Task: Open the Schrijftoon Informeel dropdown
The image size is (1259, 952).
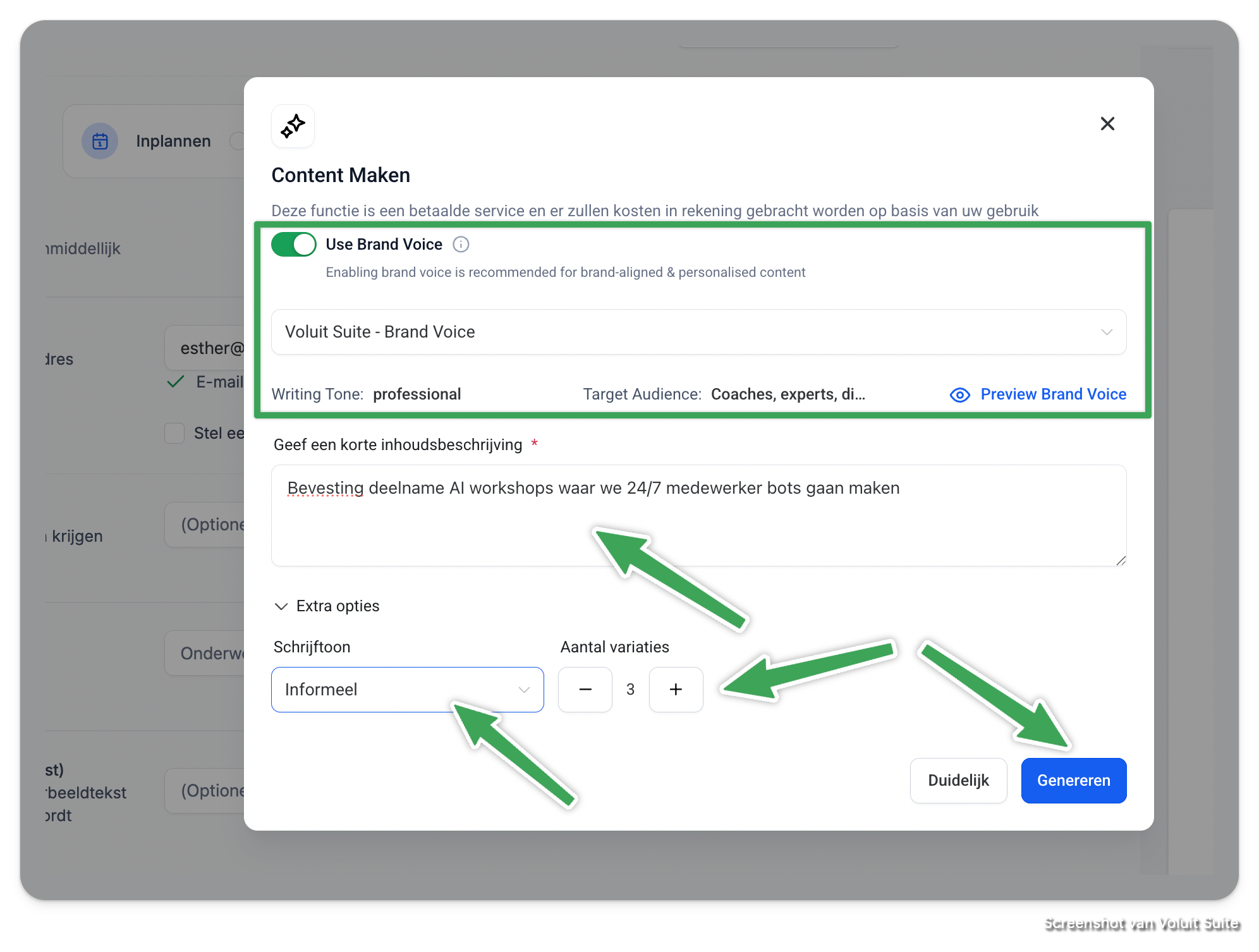Action: [407, 690]
